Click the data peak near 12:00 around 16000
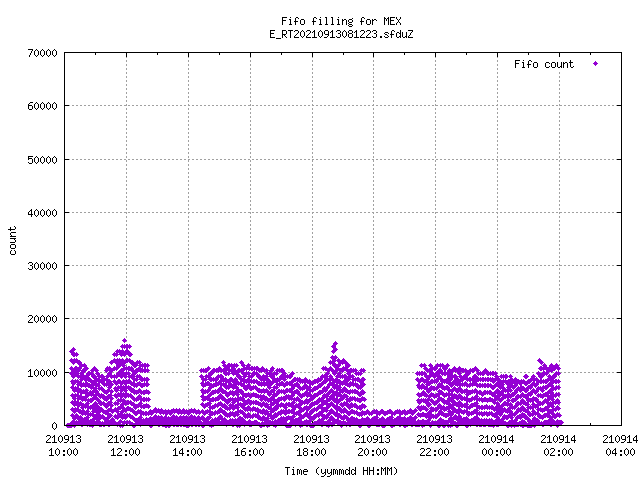Viewport: 640px width, 480px height. [124, 340]
